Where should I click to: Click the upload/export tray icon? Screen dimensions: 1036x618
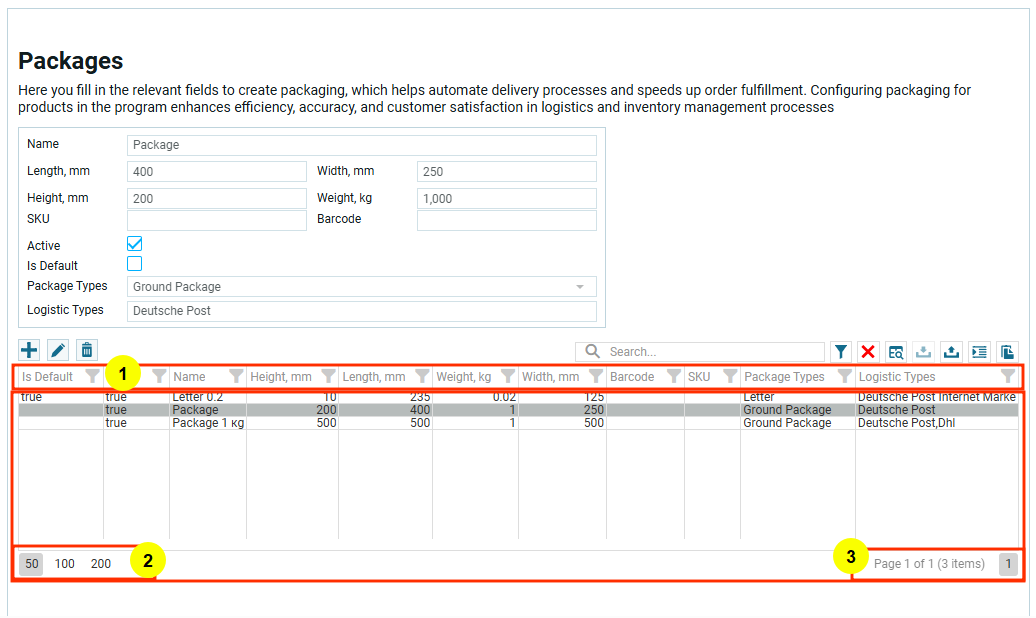tap(952, 352)
